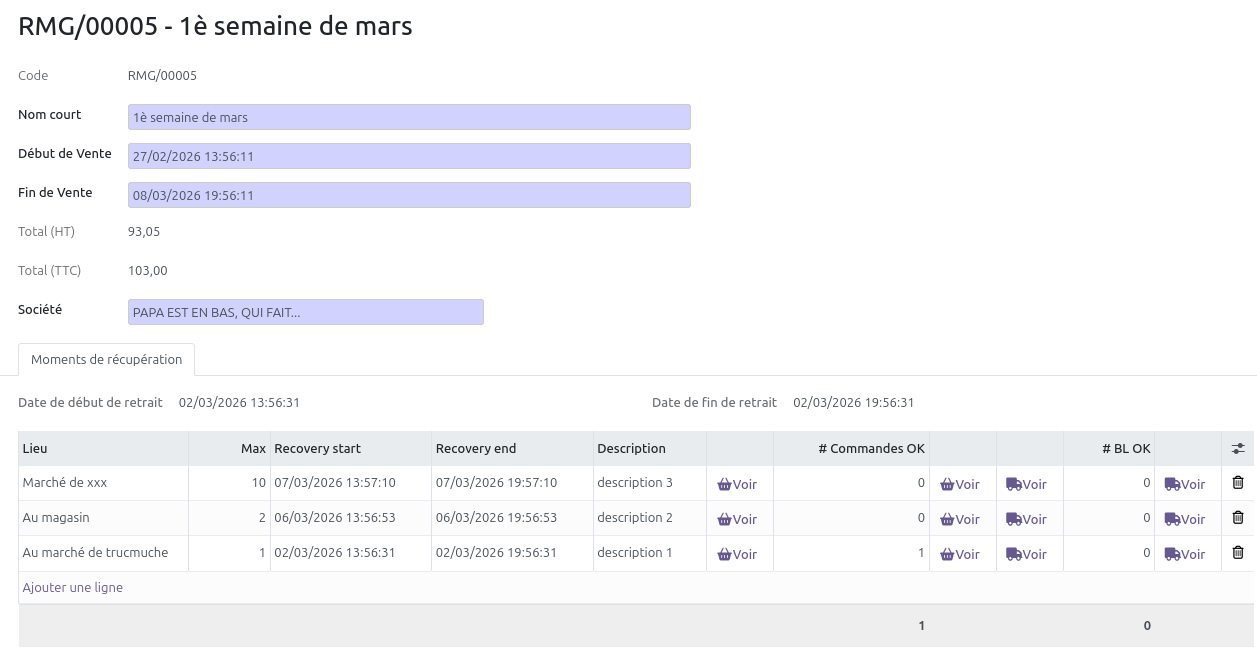Click basket Voir after Commandes OK, trucmuche row
Viewport: 1257px width, 655px height.
click(960, 554)
